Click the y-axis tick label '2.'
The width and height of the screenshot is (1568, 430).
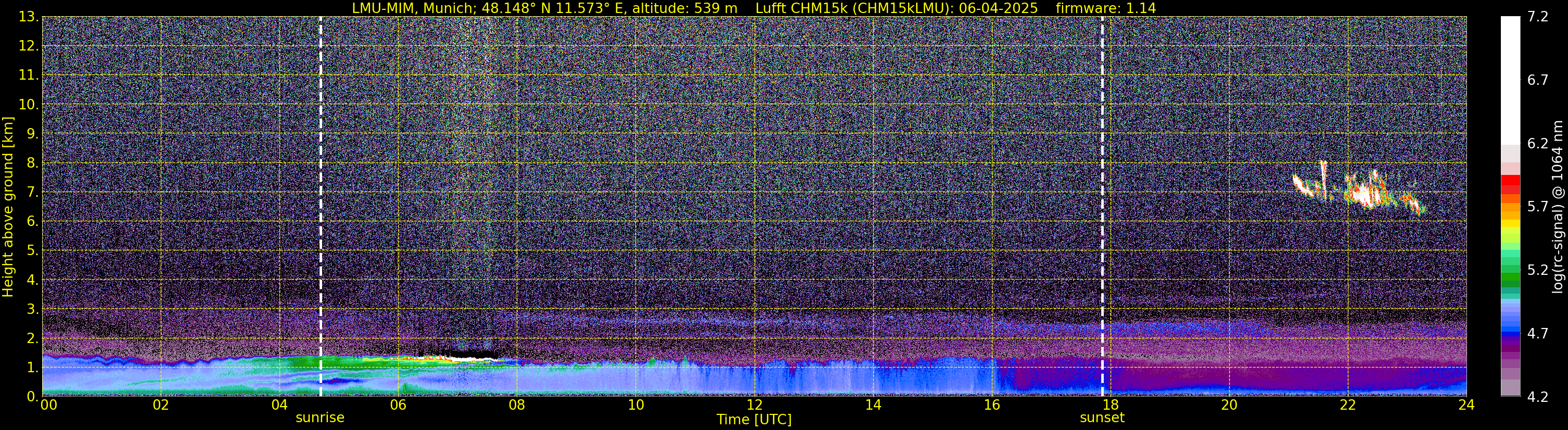(x=33, y=339)
